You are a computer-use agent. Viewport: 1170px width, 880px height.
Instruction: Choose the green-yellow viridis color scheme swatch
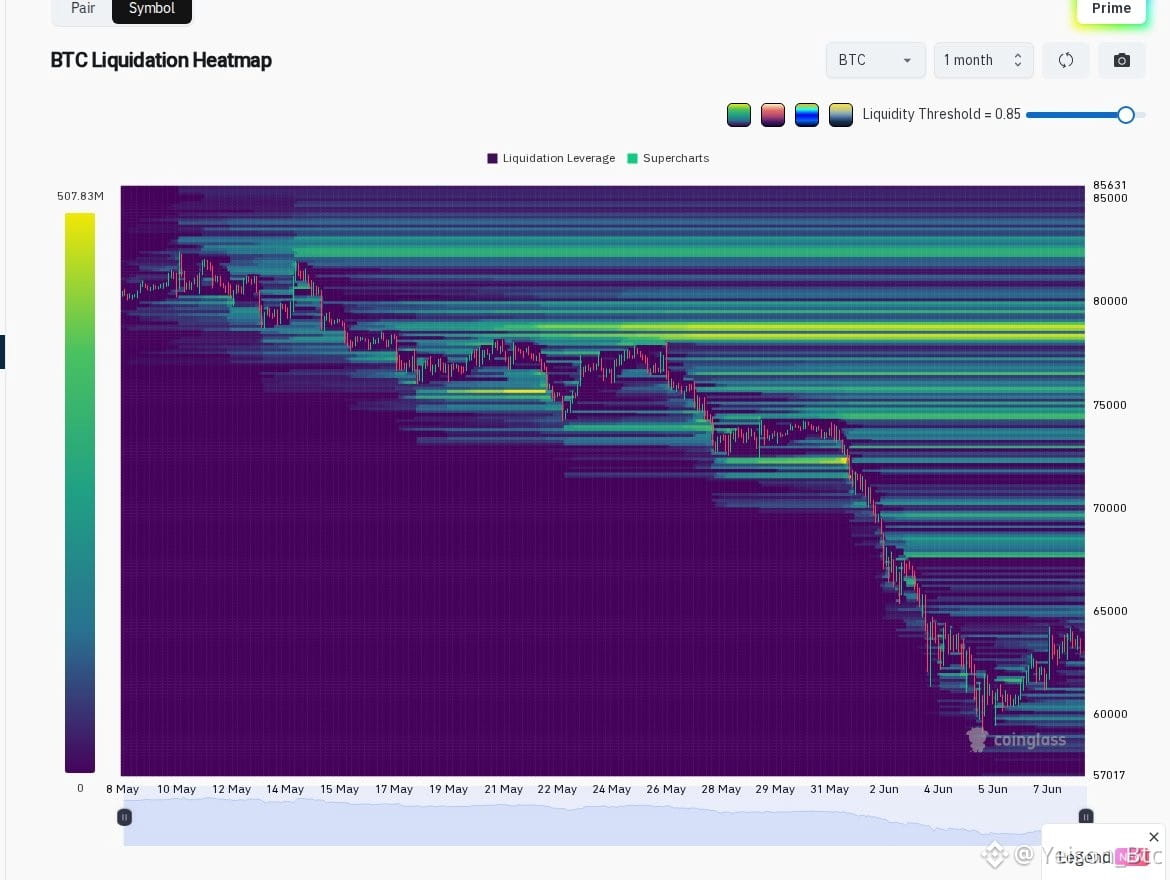coord(739,115)
